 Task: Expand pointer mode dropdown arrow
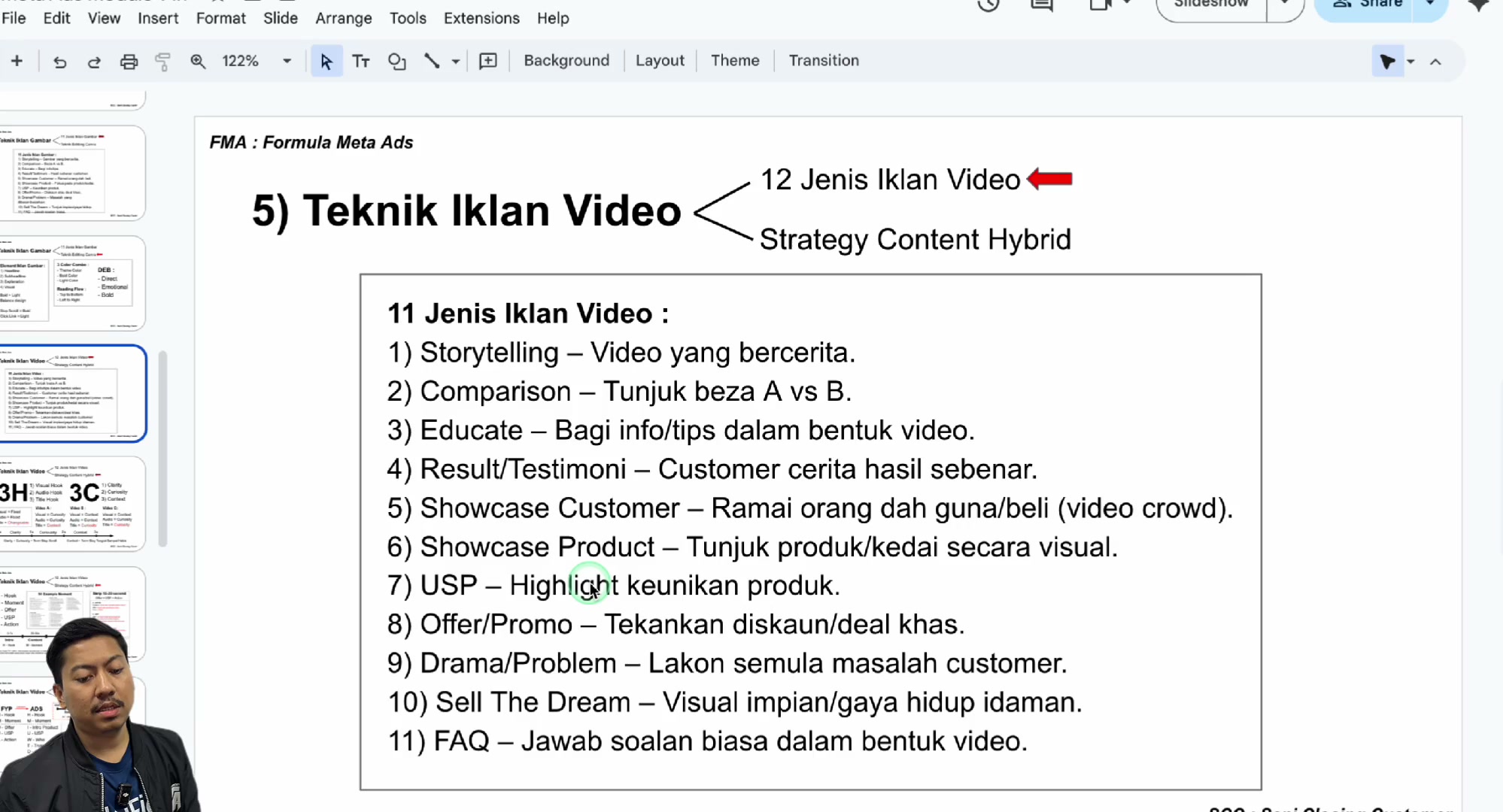[1410, 62]
